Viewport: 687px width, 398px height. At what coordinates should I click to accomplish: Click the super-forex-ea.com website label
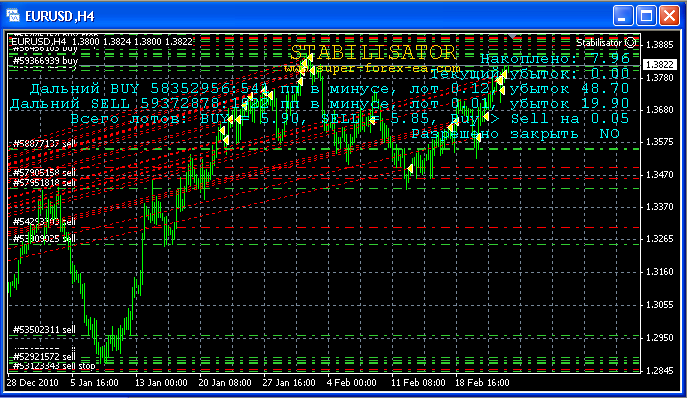tap(372, 69)
